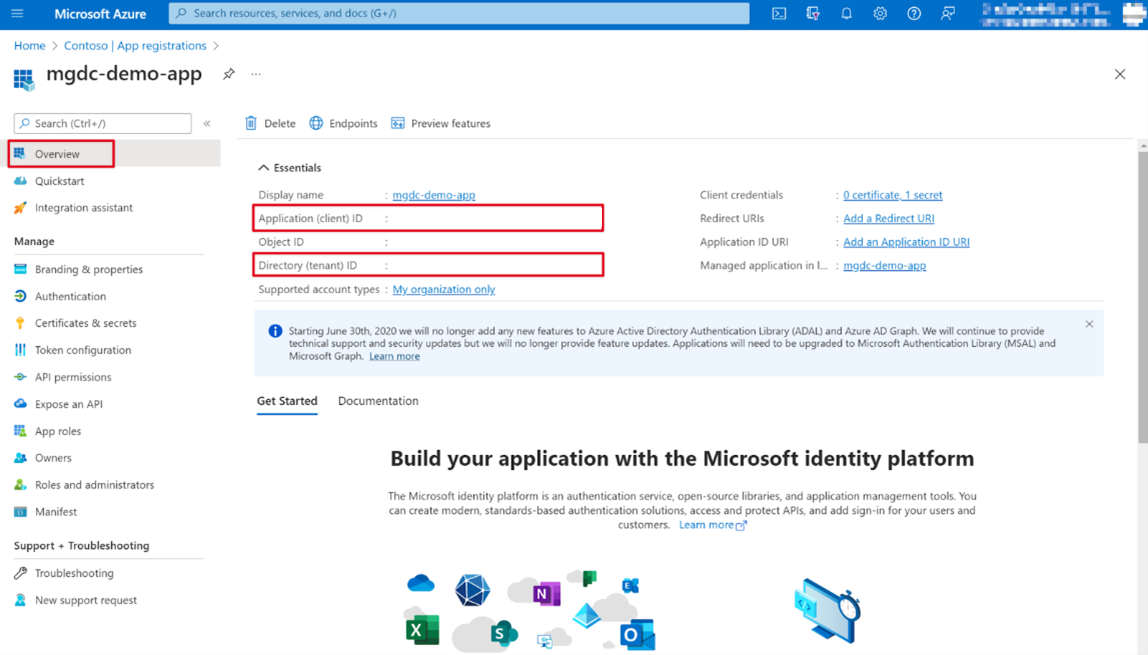Select the Get Started tab
Image resolution: width=1148 pixels, height=655 pixels.
tap(287, 400)
